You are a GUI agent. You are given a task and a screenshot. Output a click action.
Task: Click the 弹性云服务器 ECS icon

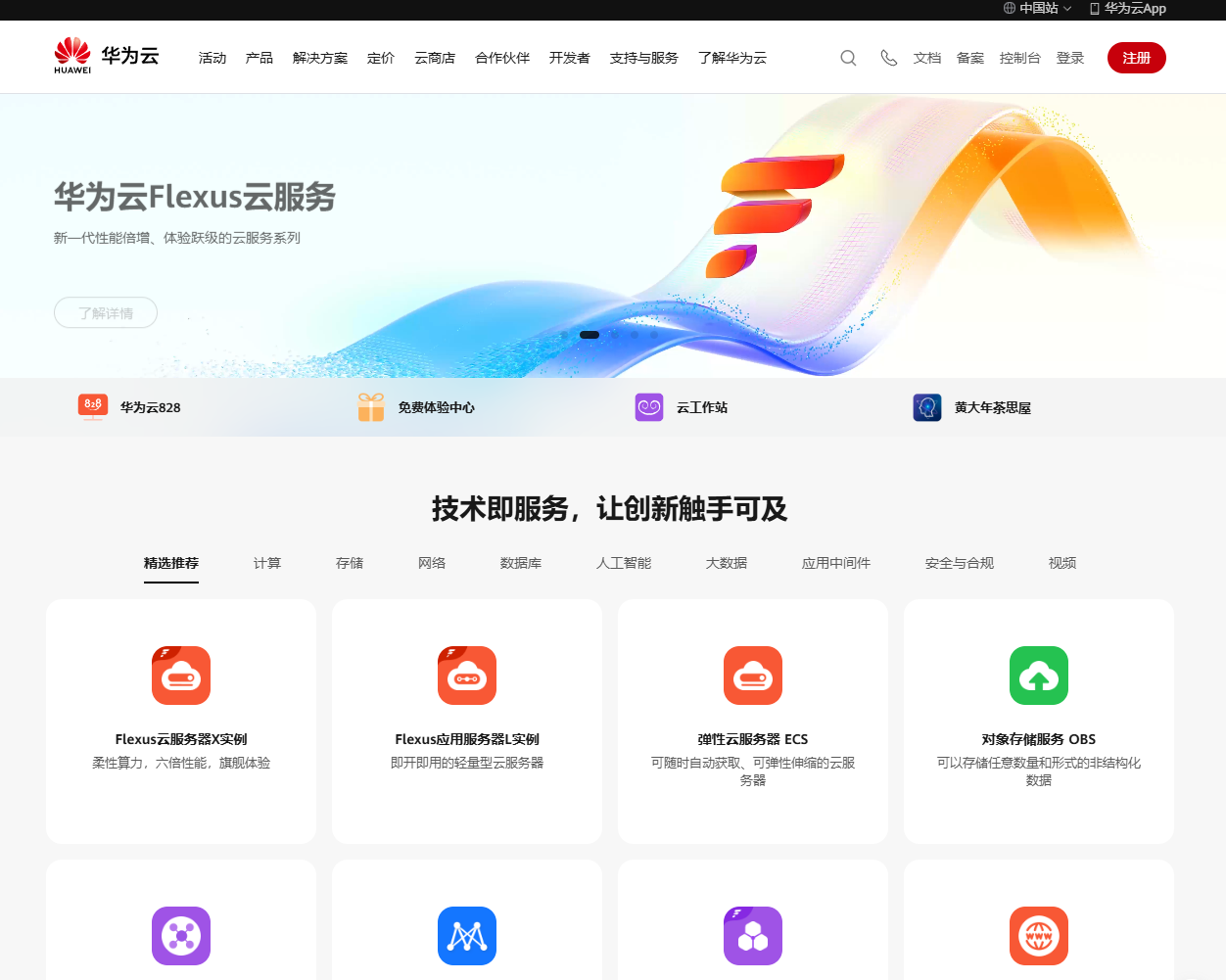coord(753,675)
